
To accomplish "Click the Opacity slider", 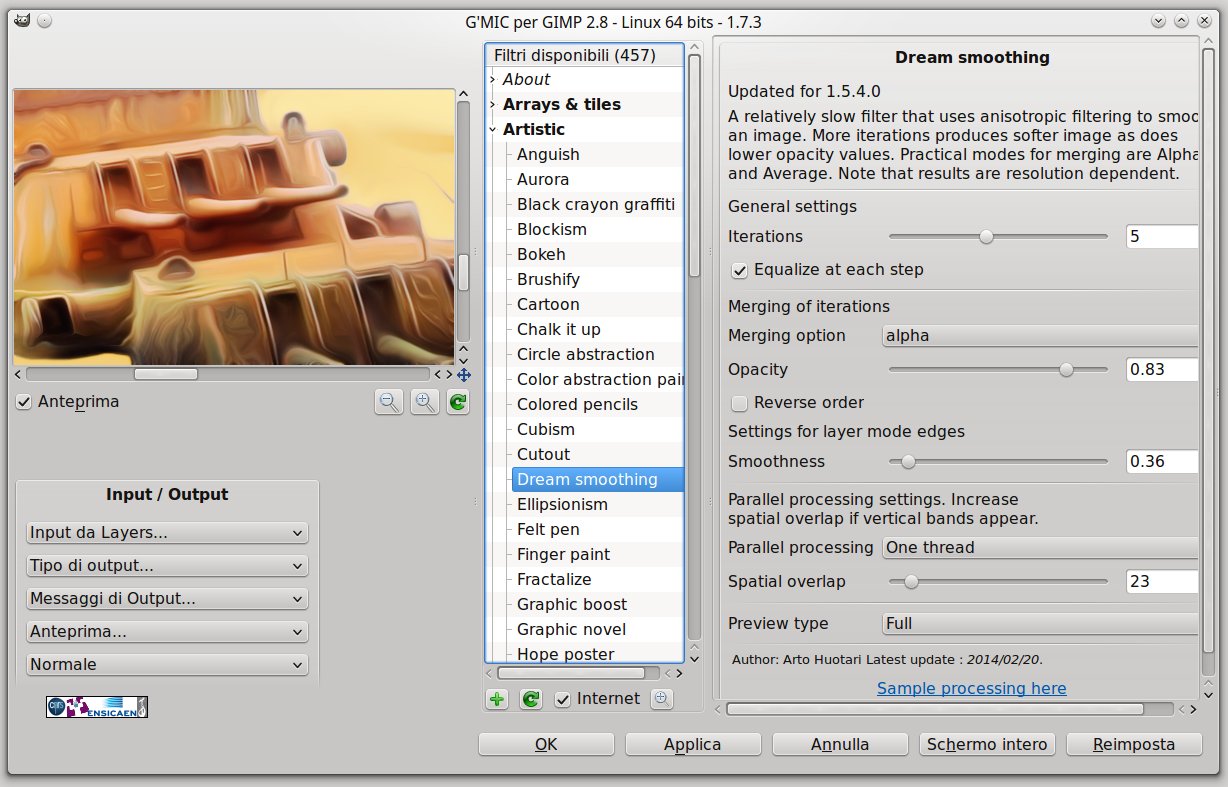I will 998,370.
